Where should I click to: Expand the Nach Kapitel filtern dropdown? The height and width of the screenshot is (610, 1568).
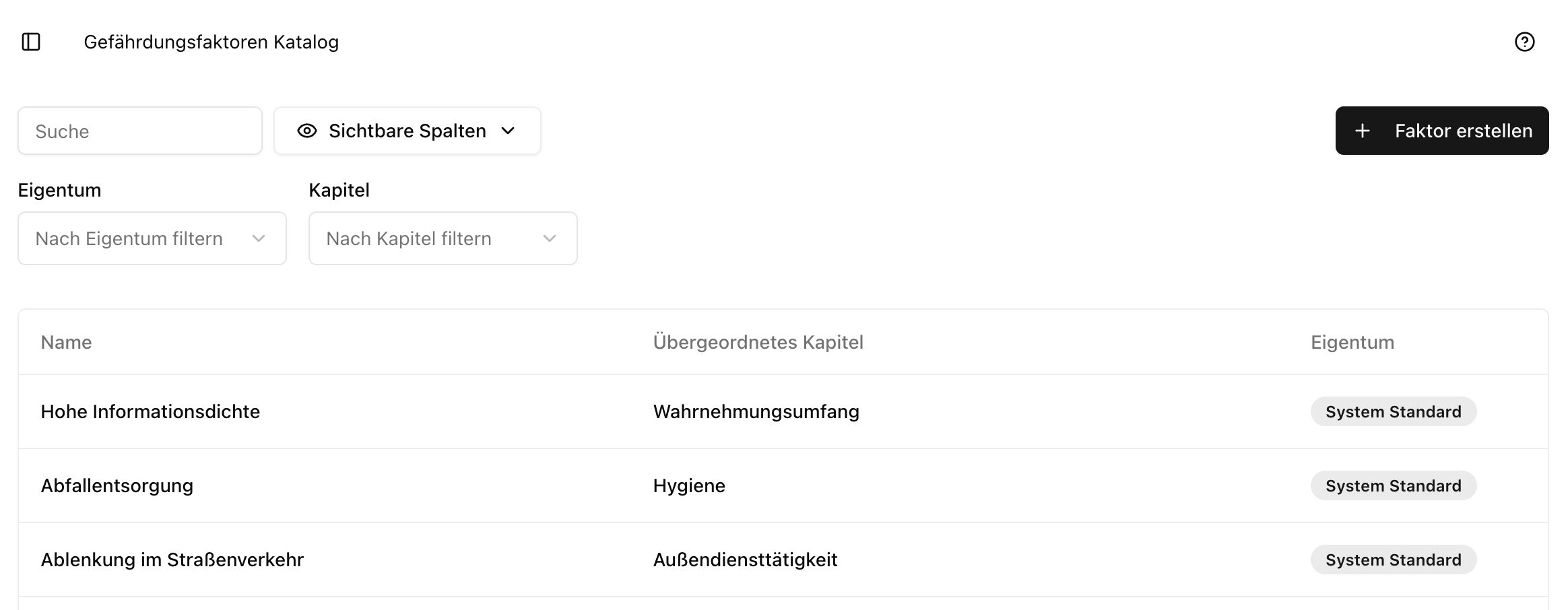point(443,238)
